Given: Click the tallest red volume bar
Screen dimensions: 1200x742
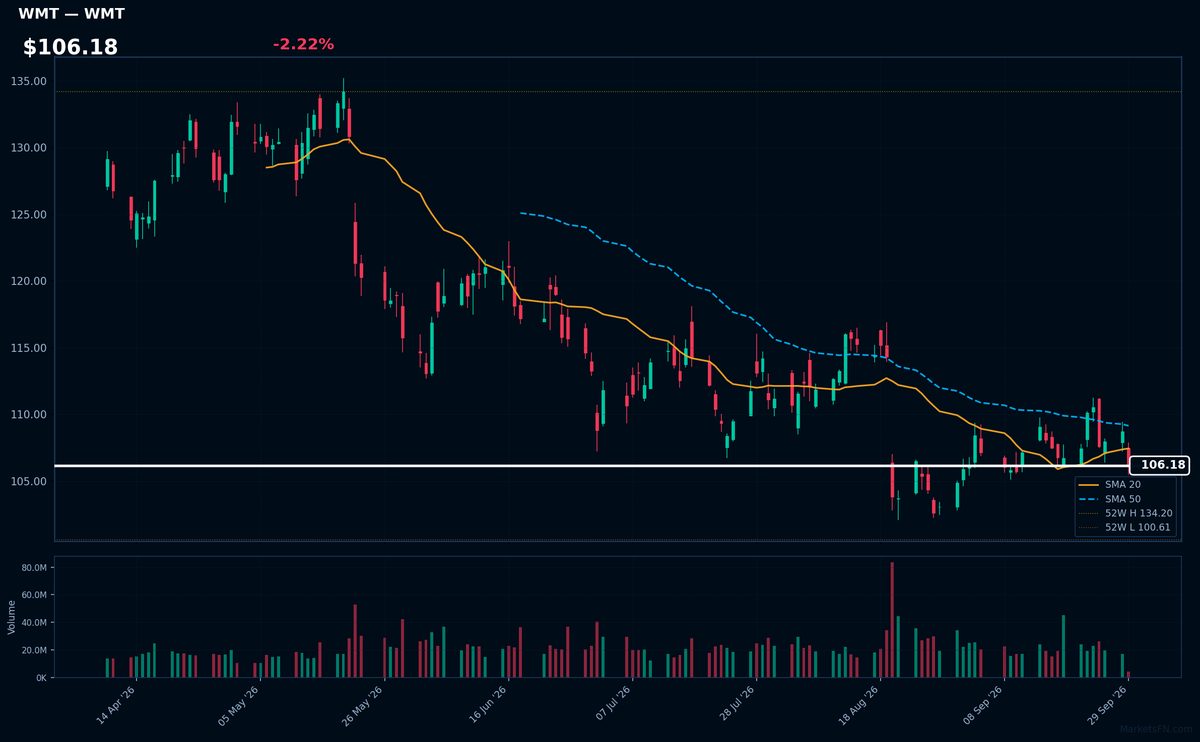Looking at the screenshot, I should point(892,620).
